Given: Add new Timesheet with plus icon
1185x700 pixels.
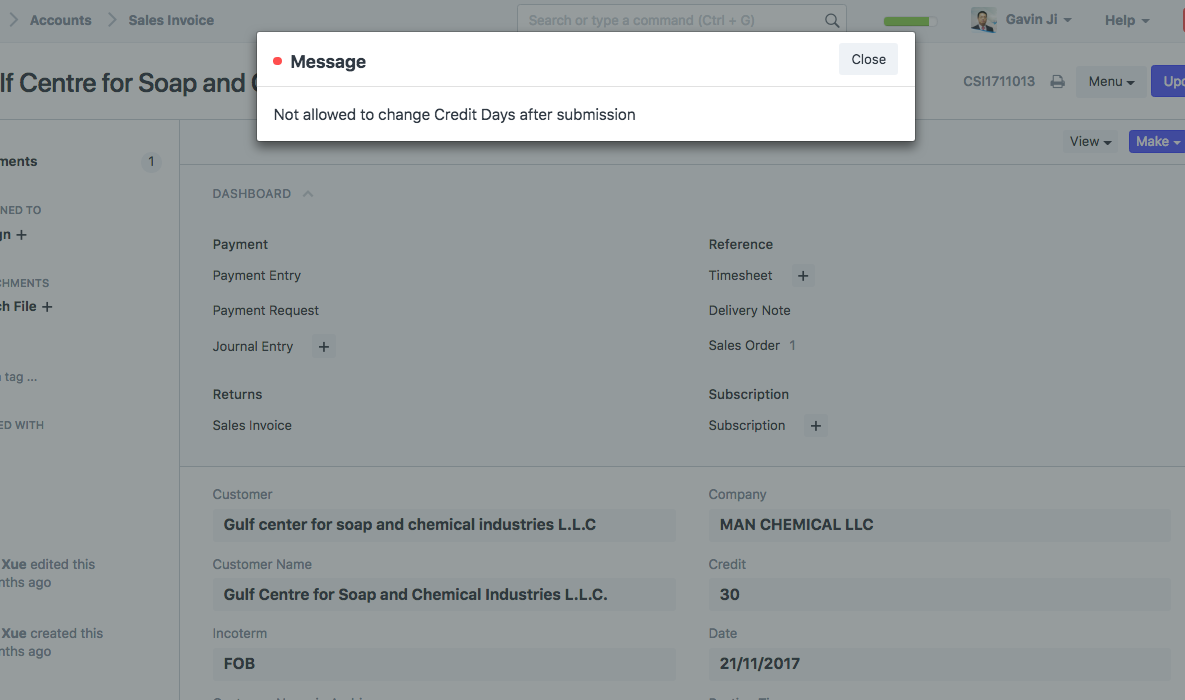Looking at the screenshot, I should (x=803, y=276).
